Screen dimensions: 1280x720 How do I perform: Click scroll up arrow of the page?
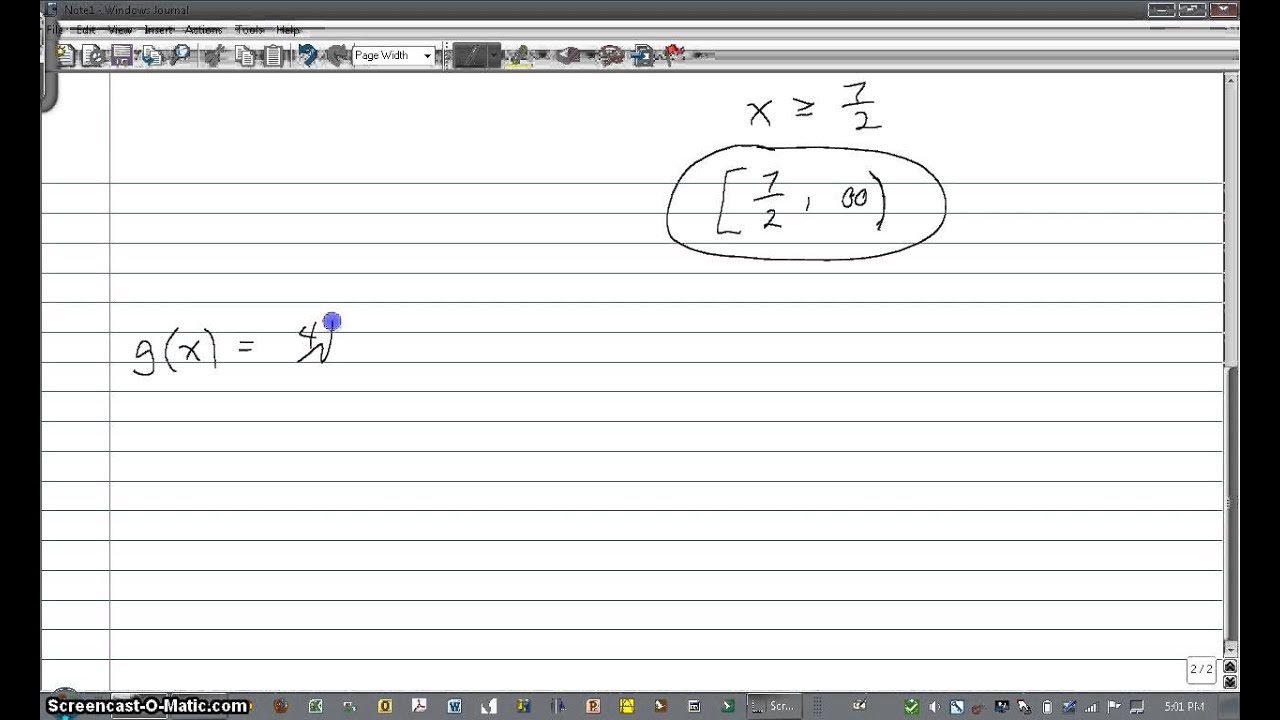point(1232,81)
